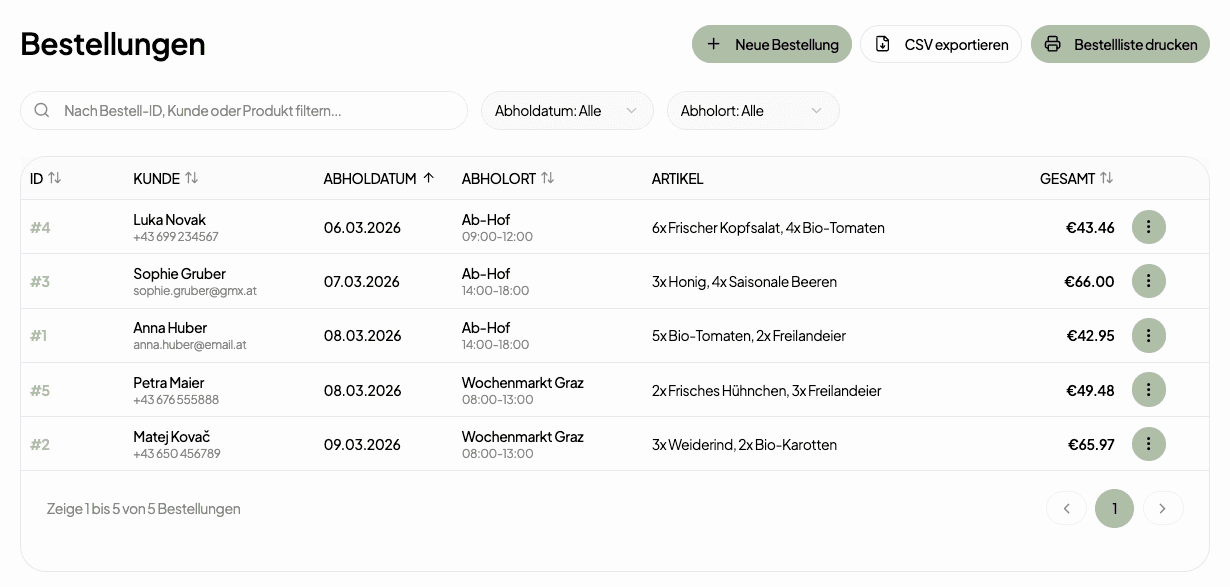This screenshot has height=587, width=1230.
Task: Sort orders by Kunde column
Action: coord(165,178)
